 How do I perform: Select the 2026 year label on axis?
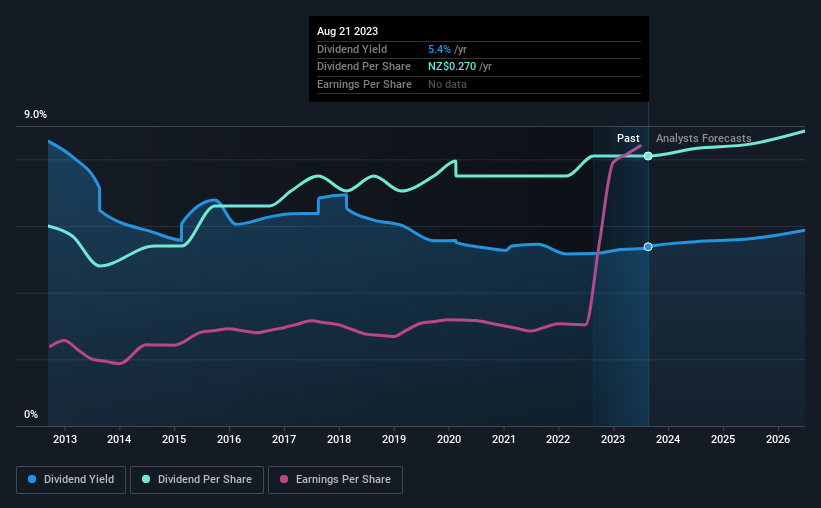(778, 439)
